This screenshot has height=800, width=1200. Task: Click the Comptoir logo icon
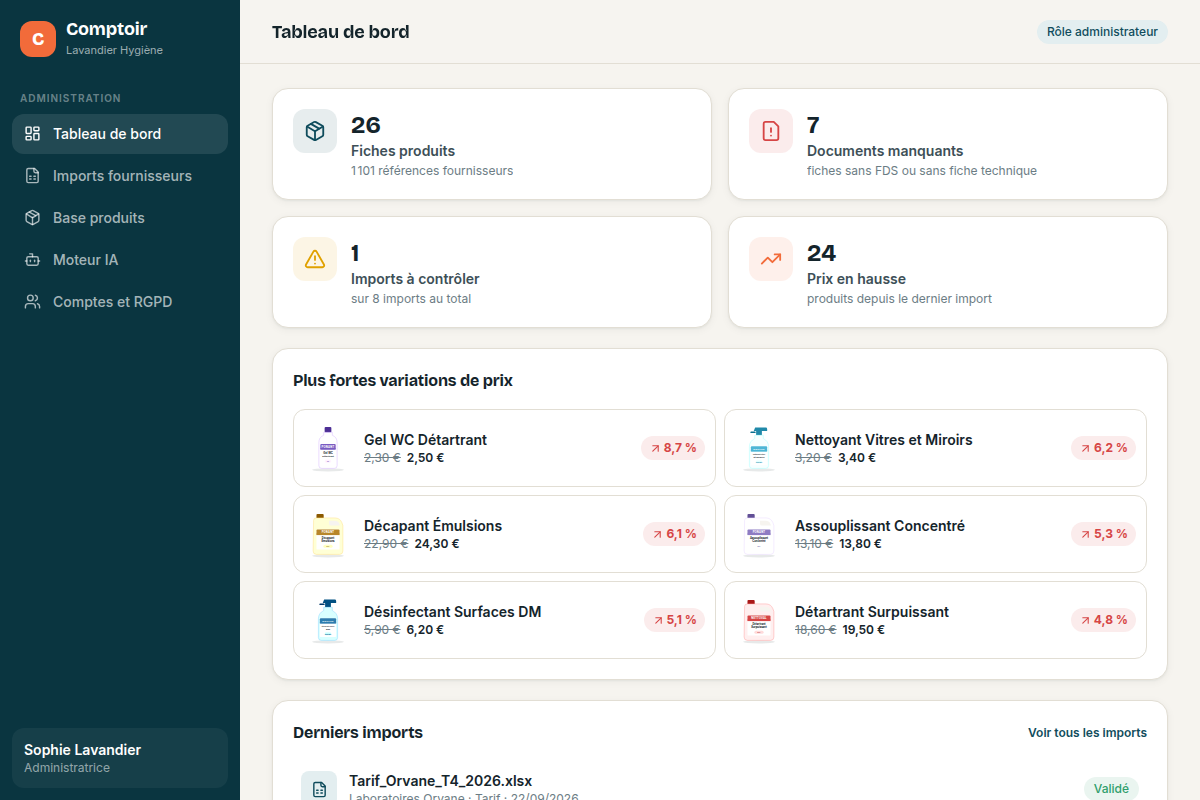click(x=38, y=39)
